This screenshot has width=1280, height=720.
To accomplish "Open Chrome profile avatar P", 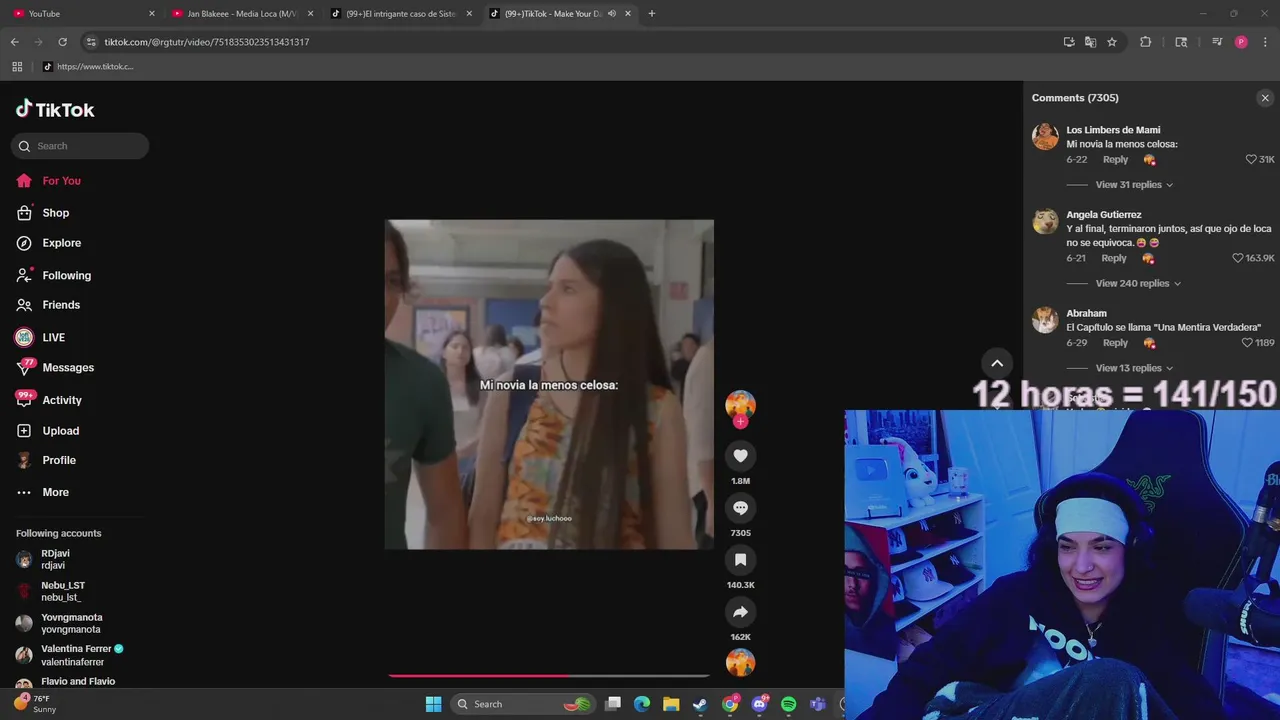I will (1241, 42).
